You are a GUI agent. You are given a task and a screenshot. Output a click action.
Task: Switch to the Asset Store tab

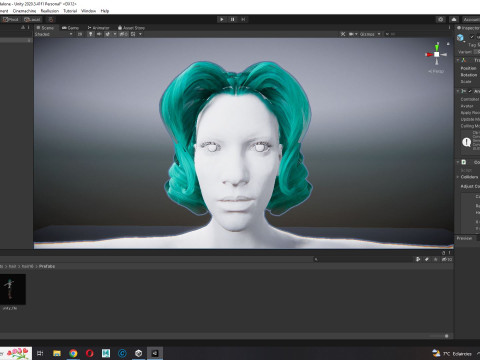131,28
